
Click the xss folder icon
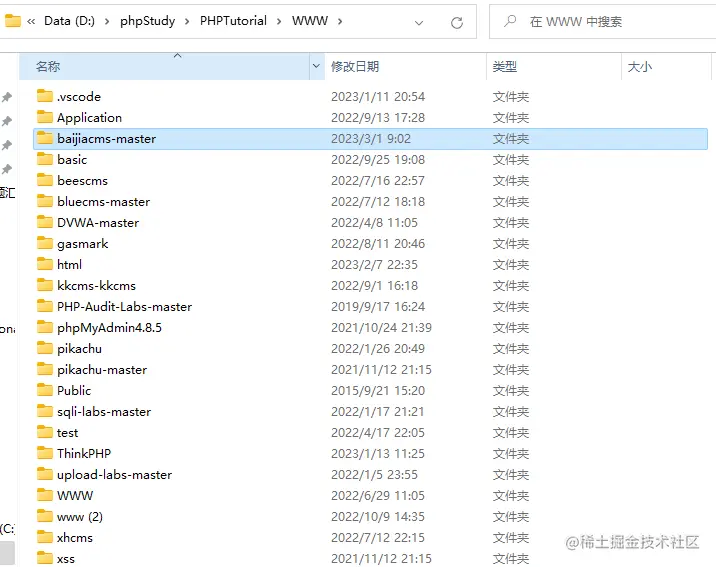pyautogui.click(x=45, y=558)
